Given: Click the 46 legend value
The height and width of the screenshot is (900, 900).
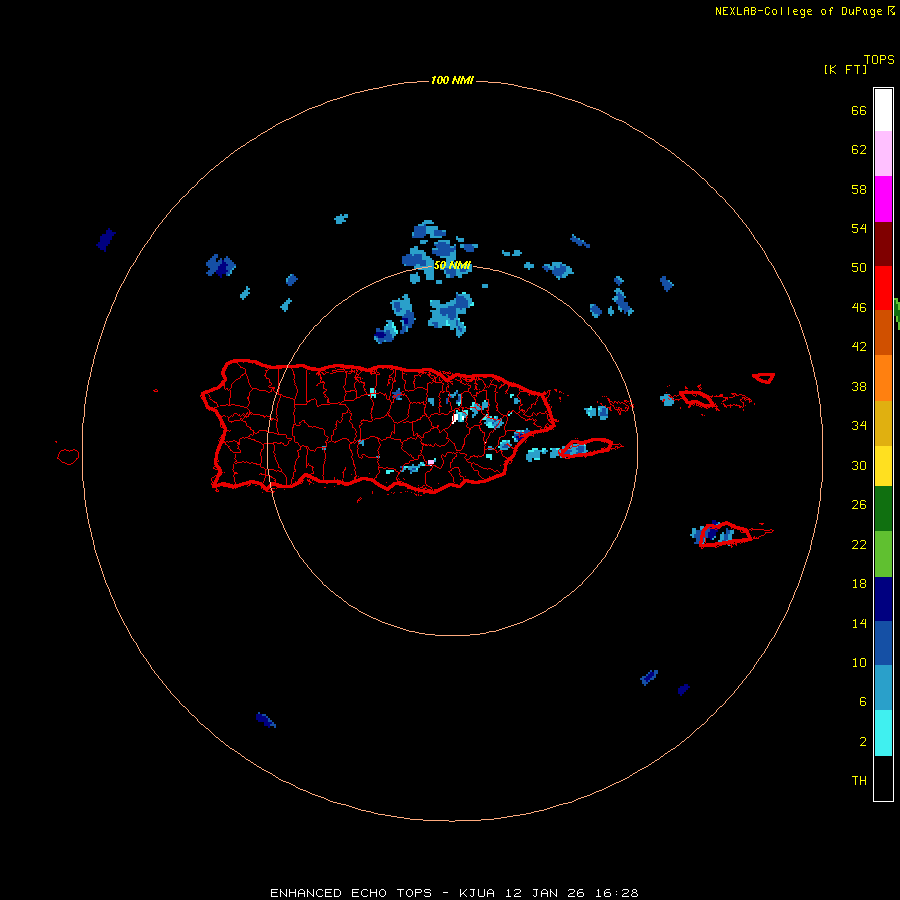Looking at the screenshot, I should (859, 308).
